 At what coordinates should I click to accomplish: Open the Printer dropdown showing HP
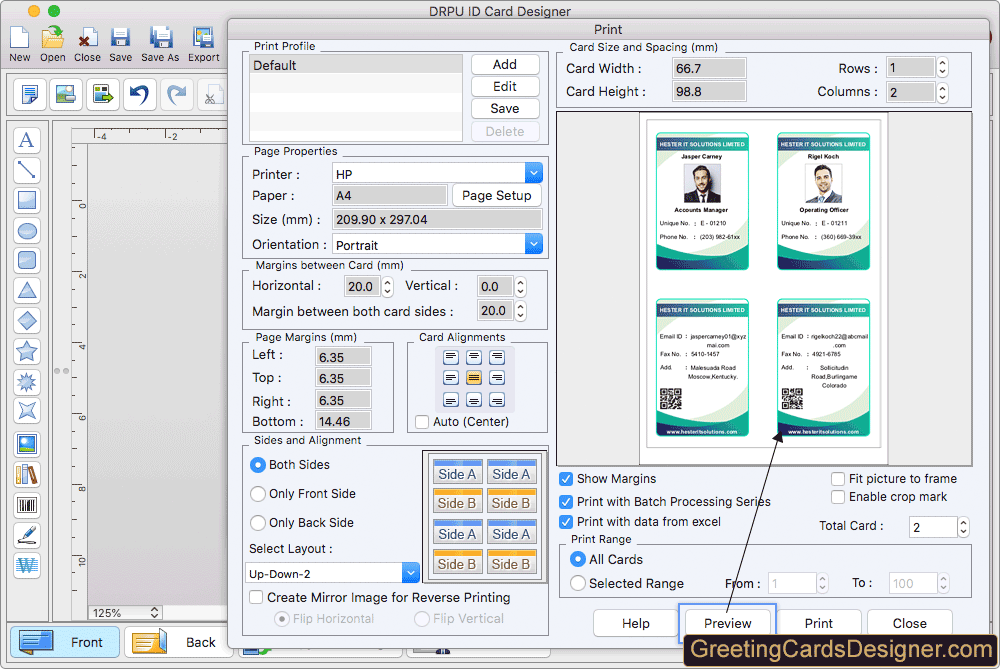(x=438, y=173)
